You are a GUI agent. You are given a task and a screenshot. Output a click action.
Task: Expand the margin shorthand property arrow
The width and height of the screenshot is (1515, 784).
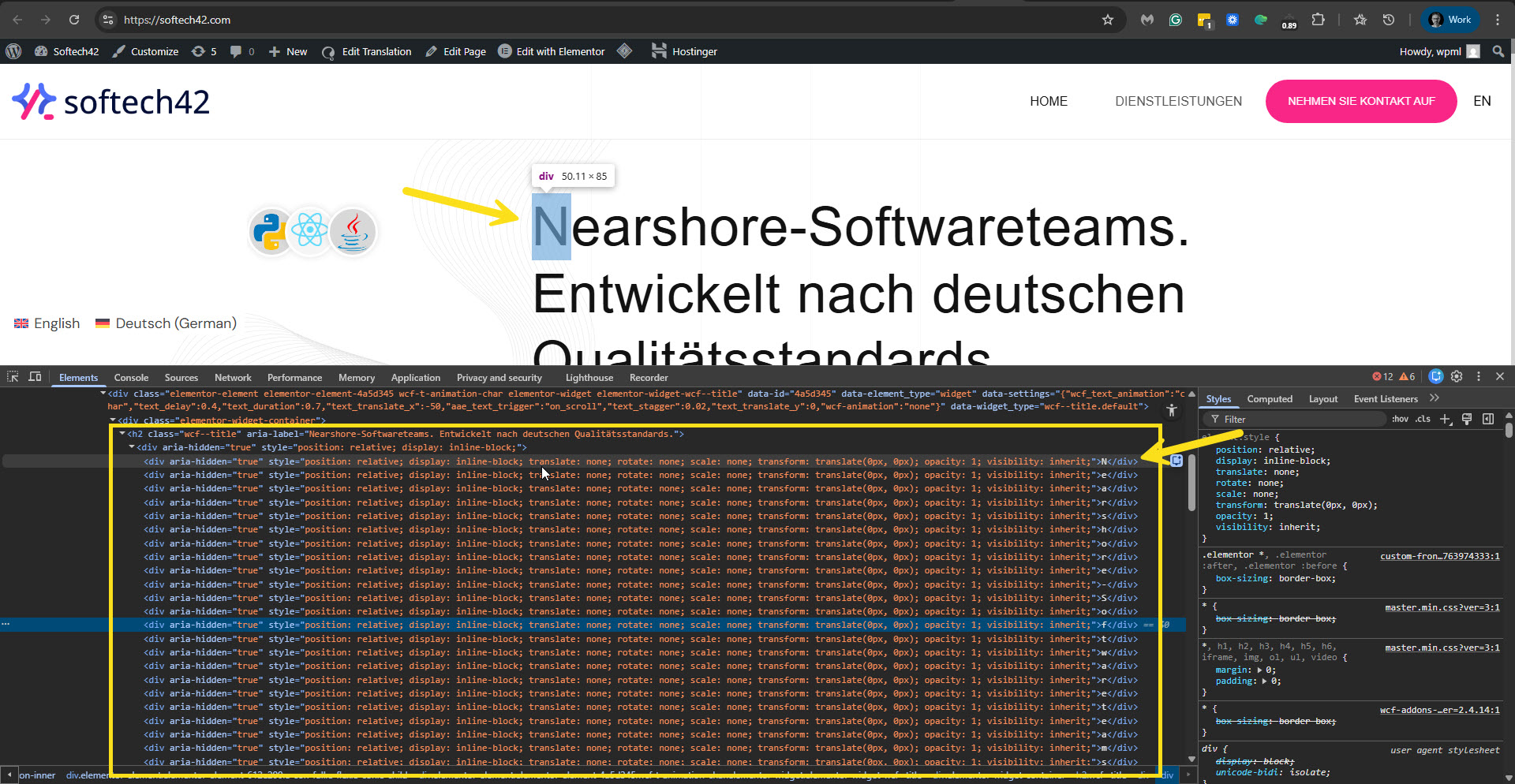1259,670
